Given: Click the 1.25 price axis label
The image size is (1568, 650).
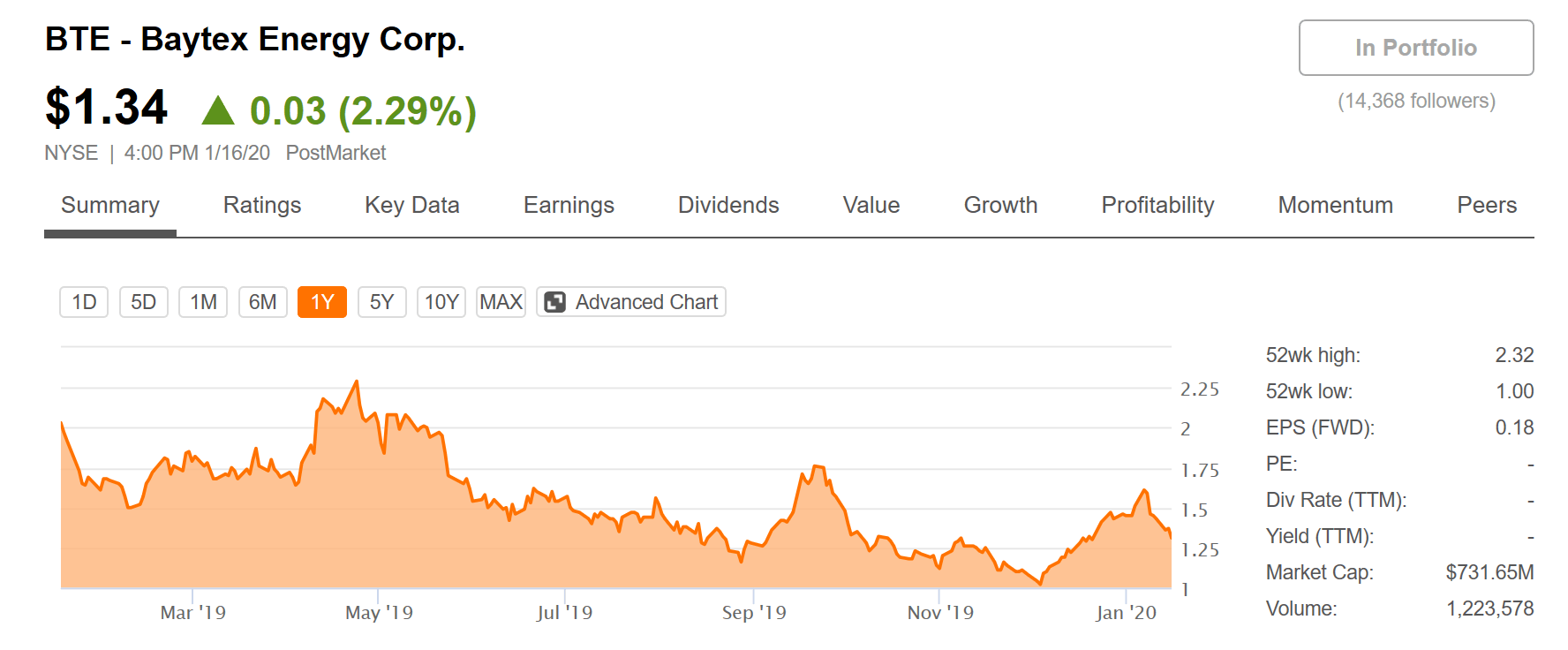Looking at the screenshot, I should coord(1200,550).
